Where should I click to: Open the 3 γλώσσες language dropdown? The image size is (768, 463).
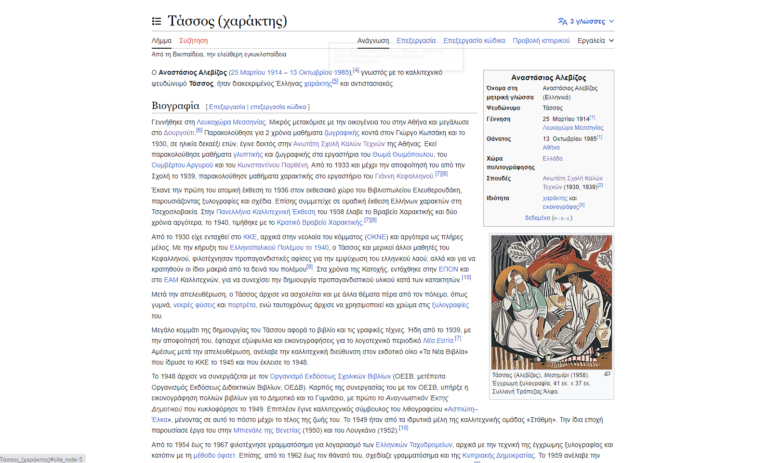[x=586, y=22]
